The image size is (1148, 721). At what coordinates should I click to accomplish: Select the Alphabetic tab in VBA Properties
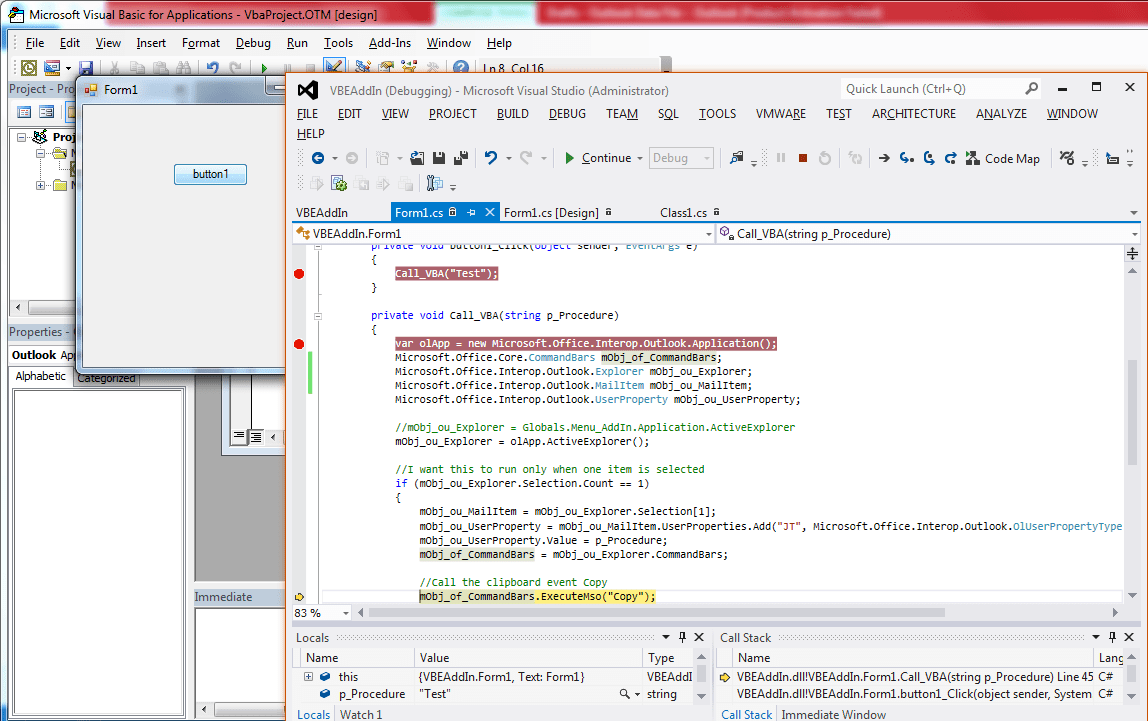point(41,376)
